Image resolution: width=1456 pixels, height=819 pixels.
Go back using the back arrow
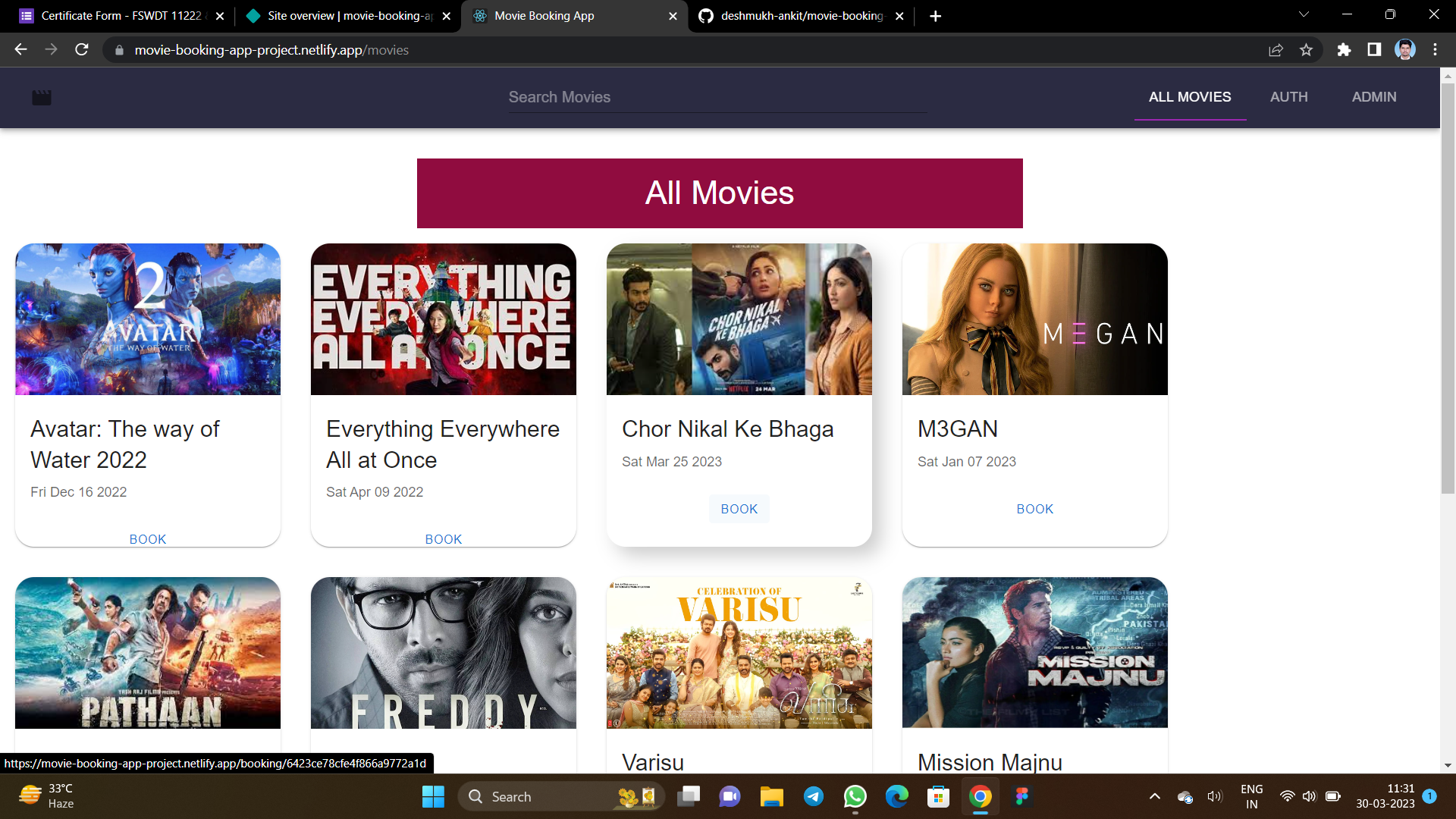coord(20,50)
